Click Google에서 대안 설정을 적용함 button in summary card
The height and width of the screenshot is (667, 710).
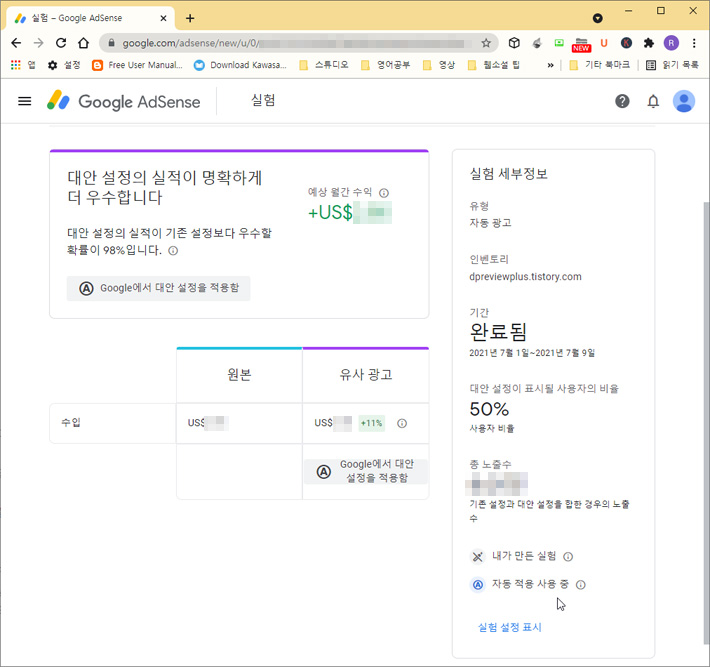(x=158, y=288)
